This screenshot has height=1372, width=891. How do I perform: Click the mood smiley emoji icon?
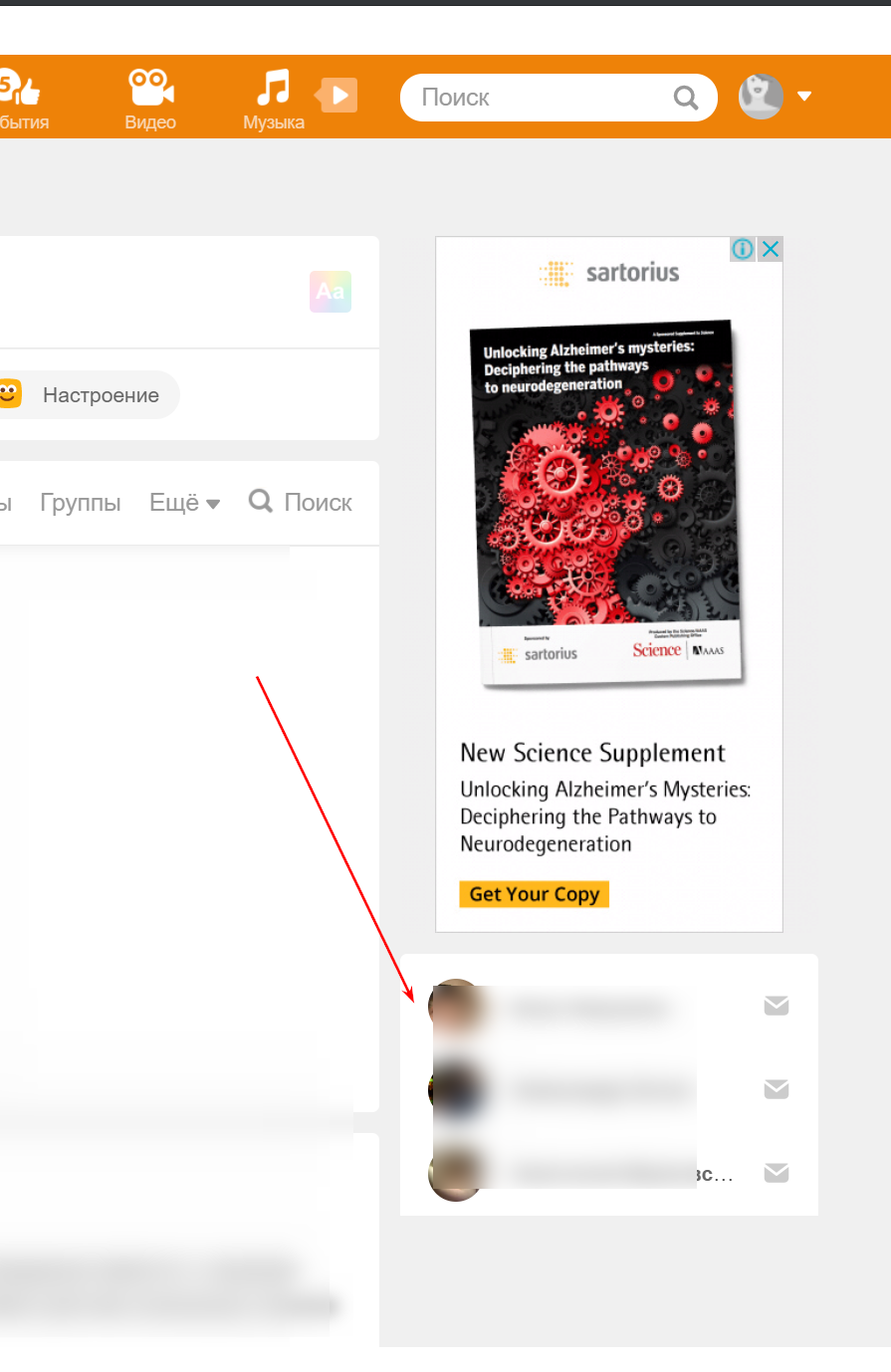[10, 394]
